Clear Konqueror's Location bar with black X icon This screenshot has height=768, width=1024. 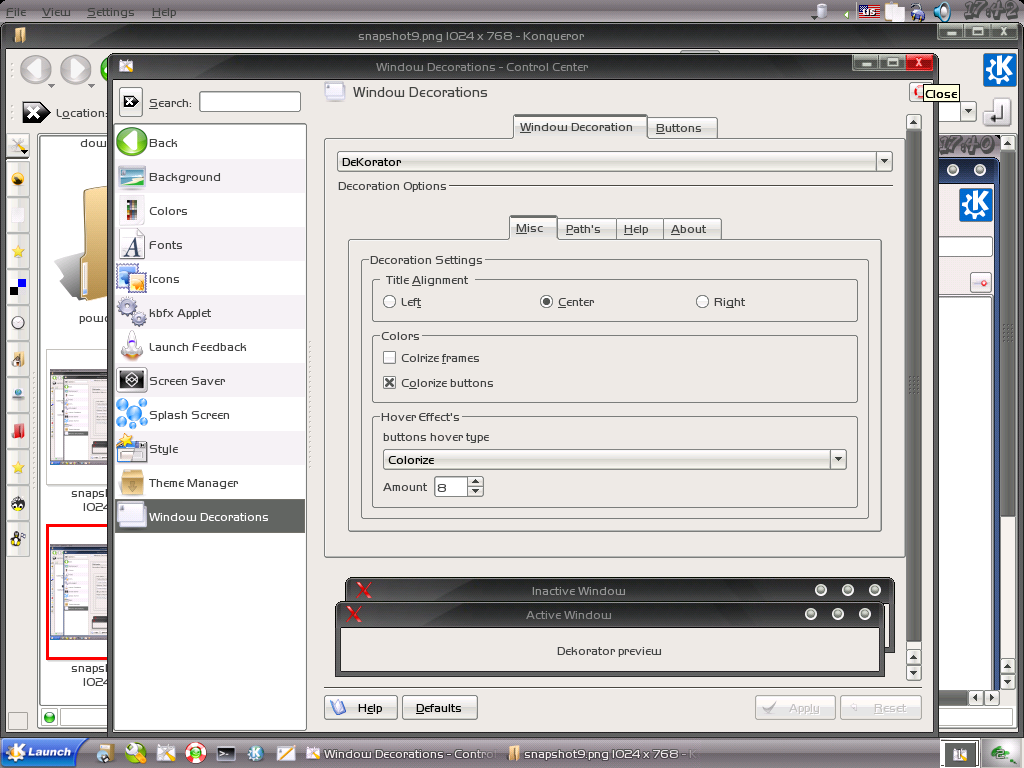pyautogui.click(x=35, y=112)
